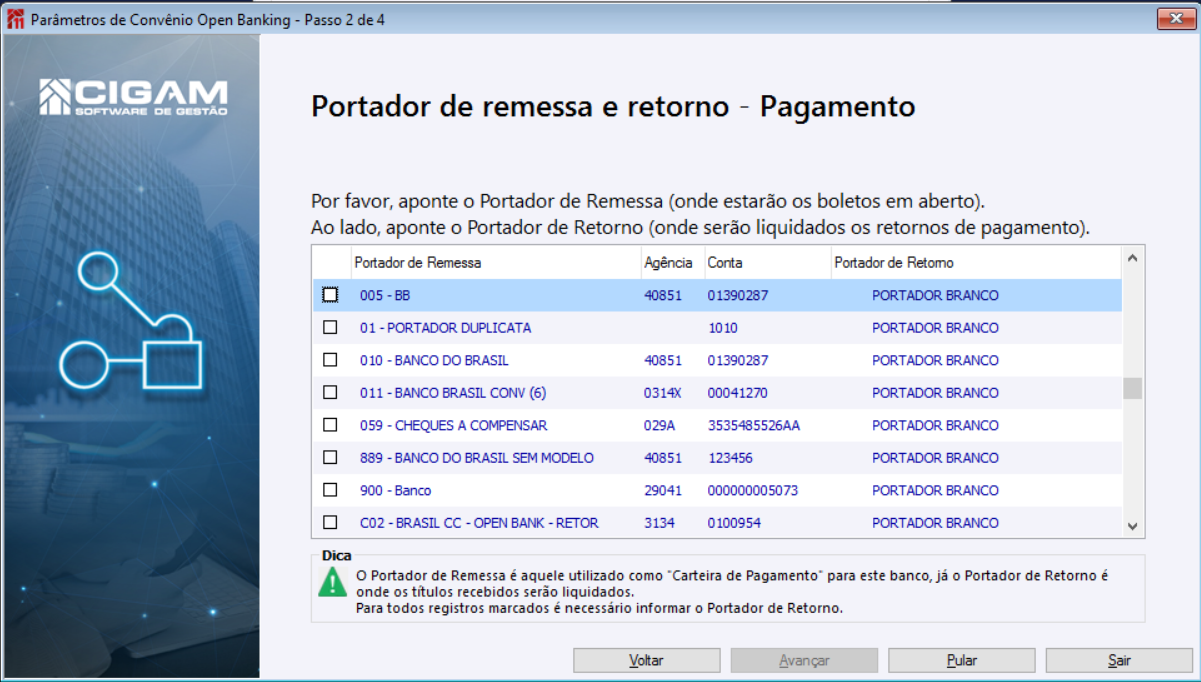Click PORTADOR BRANCO in the 011 - BANCO BRASIL CONV row

pyautogui.click(x=935, y=393)
